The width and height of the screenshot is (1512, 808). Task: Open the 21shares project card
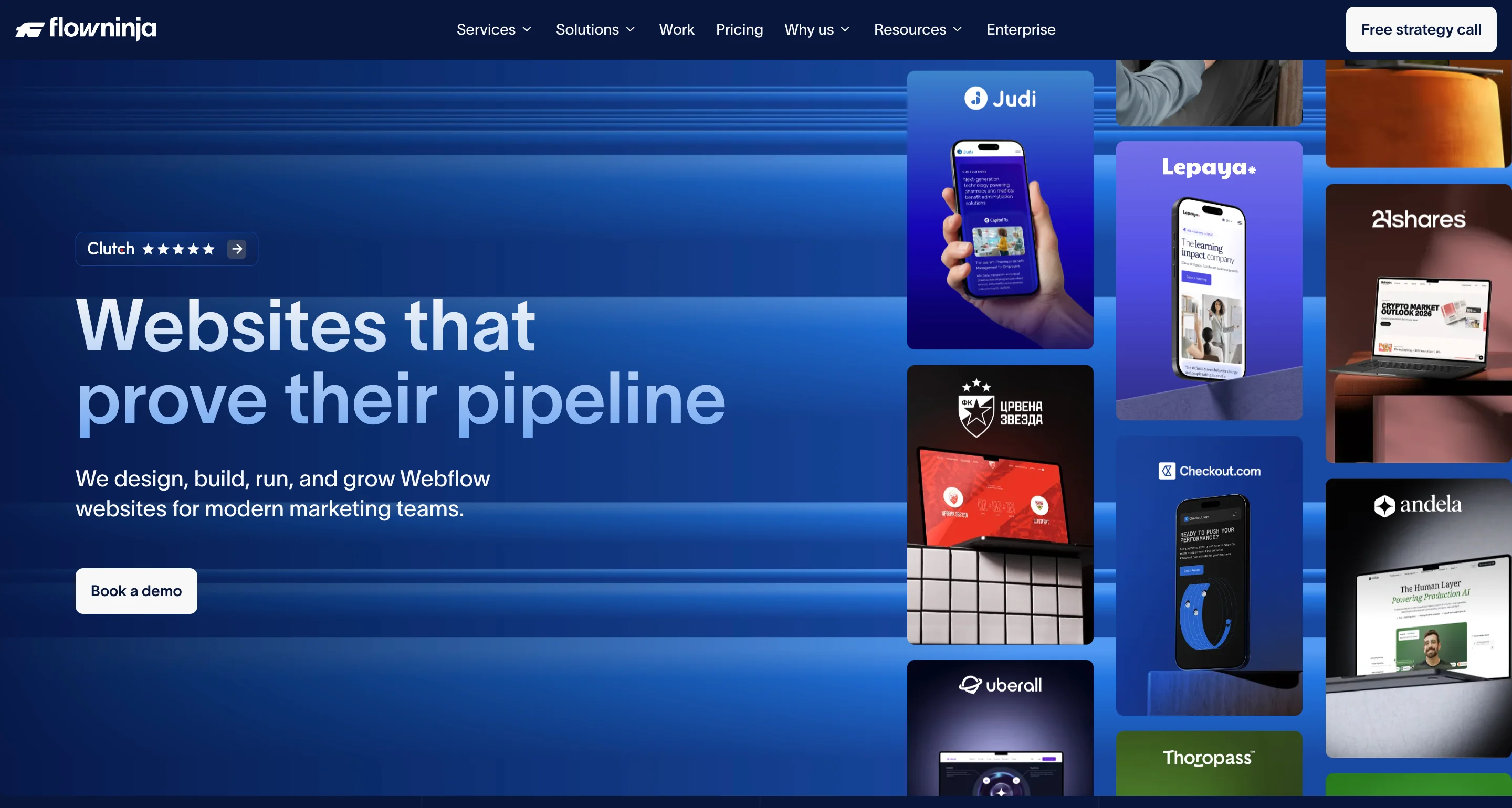[1418, 323]
